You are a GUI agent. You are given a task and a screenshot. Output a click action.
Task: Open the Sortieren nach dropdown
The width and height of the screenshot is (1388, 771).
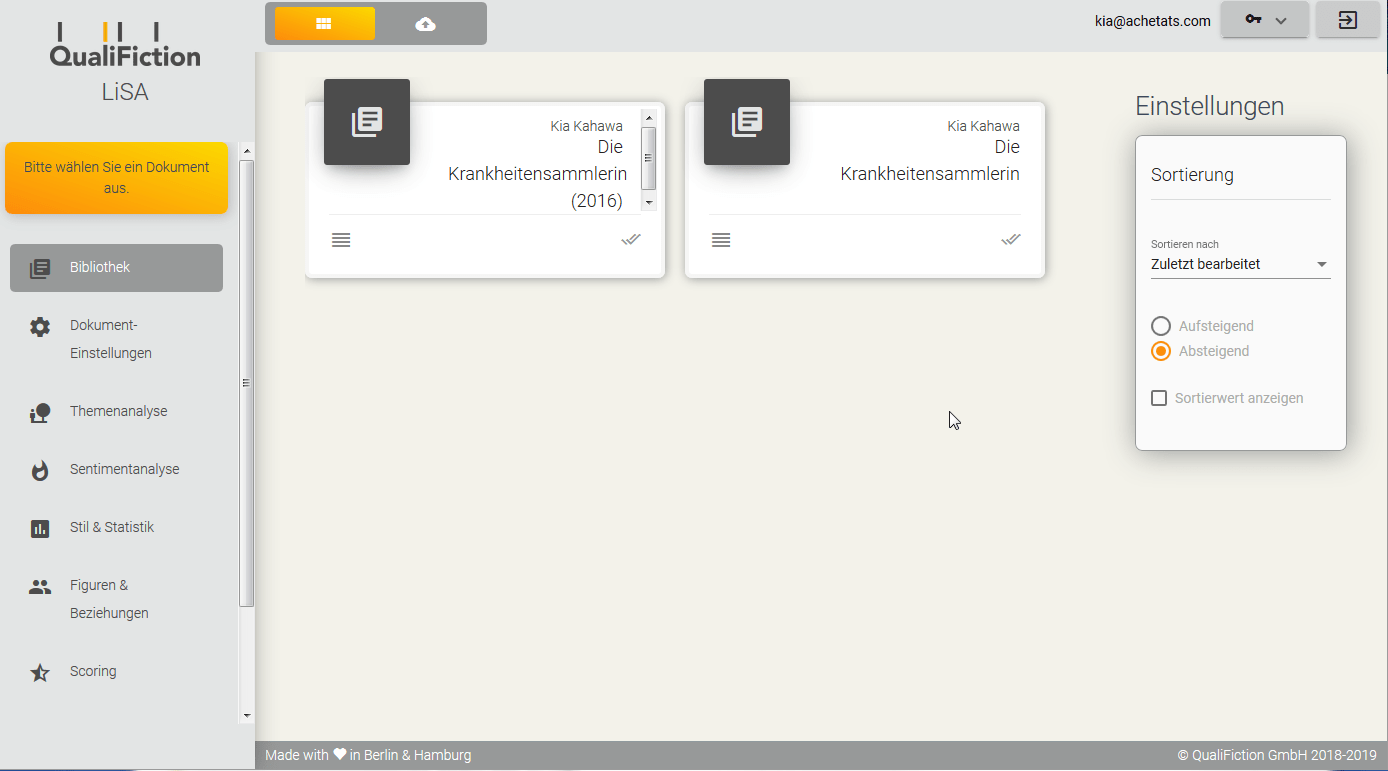[x=1240, y=265]
